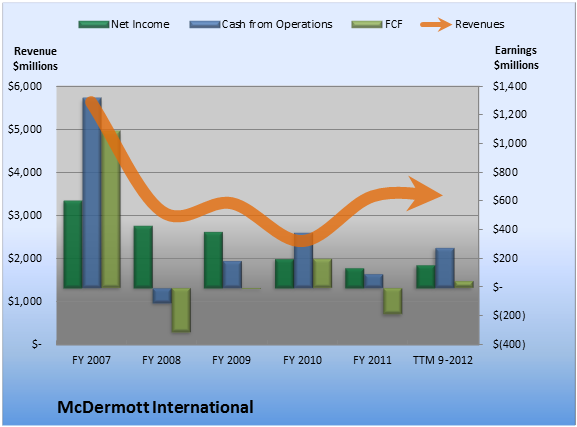This screenshot has width=577, height=427.
Task: Click the negative FY 2008 FCF bar
Action: [181, 310]
